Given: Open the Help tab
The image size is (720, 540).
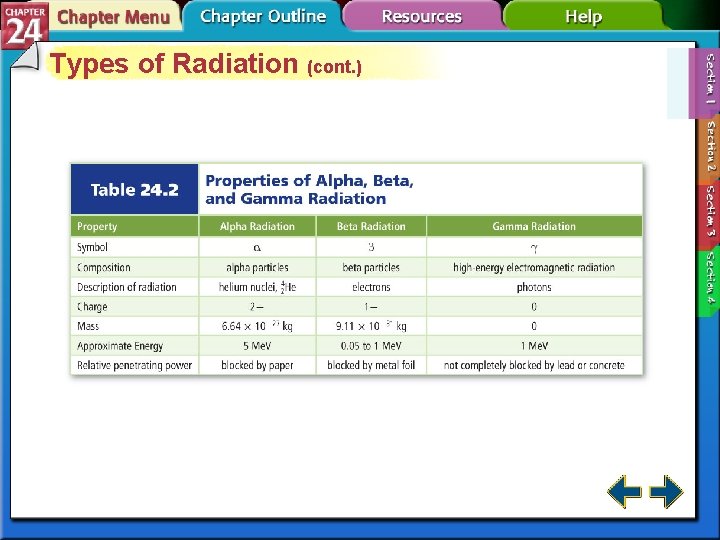Looking at the screenshot, I should point(583,16).
